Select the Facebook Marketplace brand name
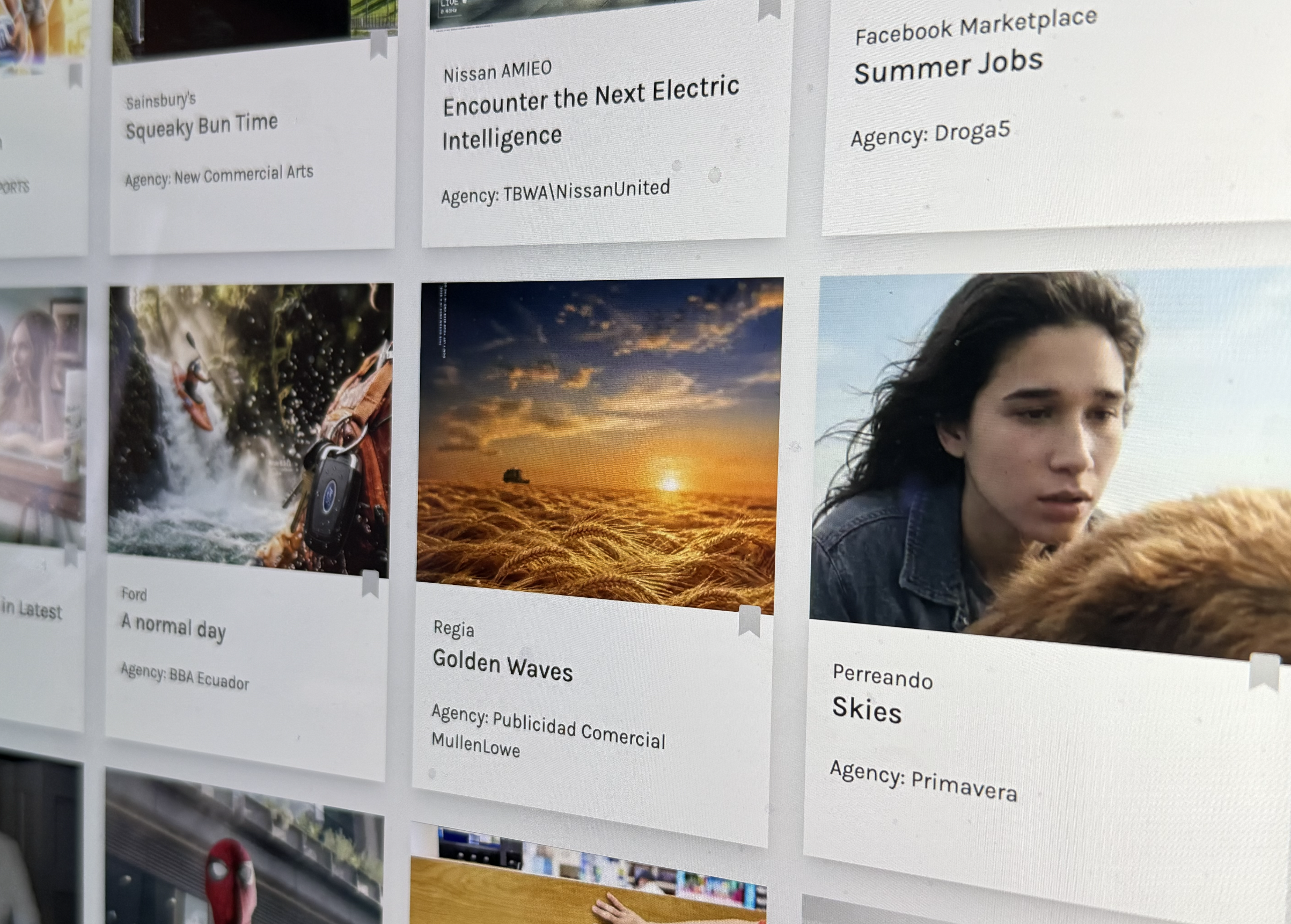Image resolution: width=1291 pixels, height=924 pixels. [x=976, y=26]
